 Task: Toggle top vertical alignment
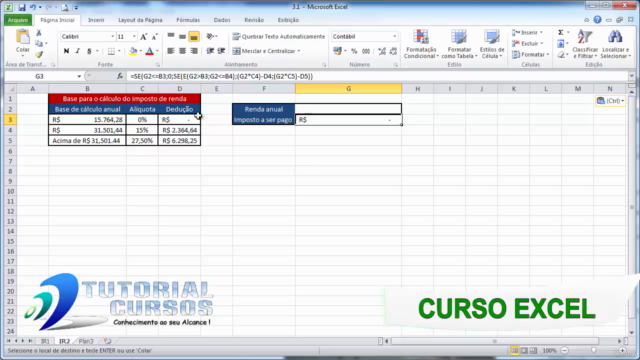coord(171,37)
